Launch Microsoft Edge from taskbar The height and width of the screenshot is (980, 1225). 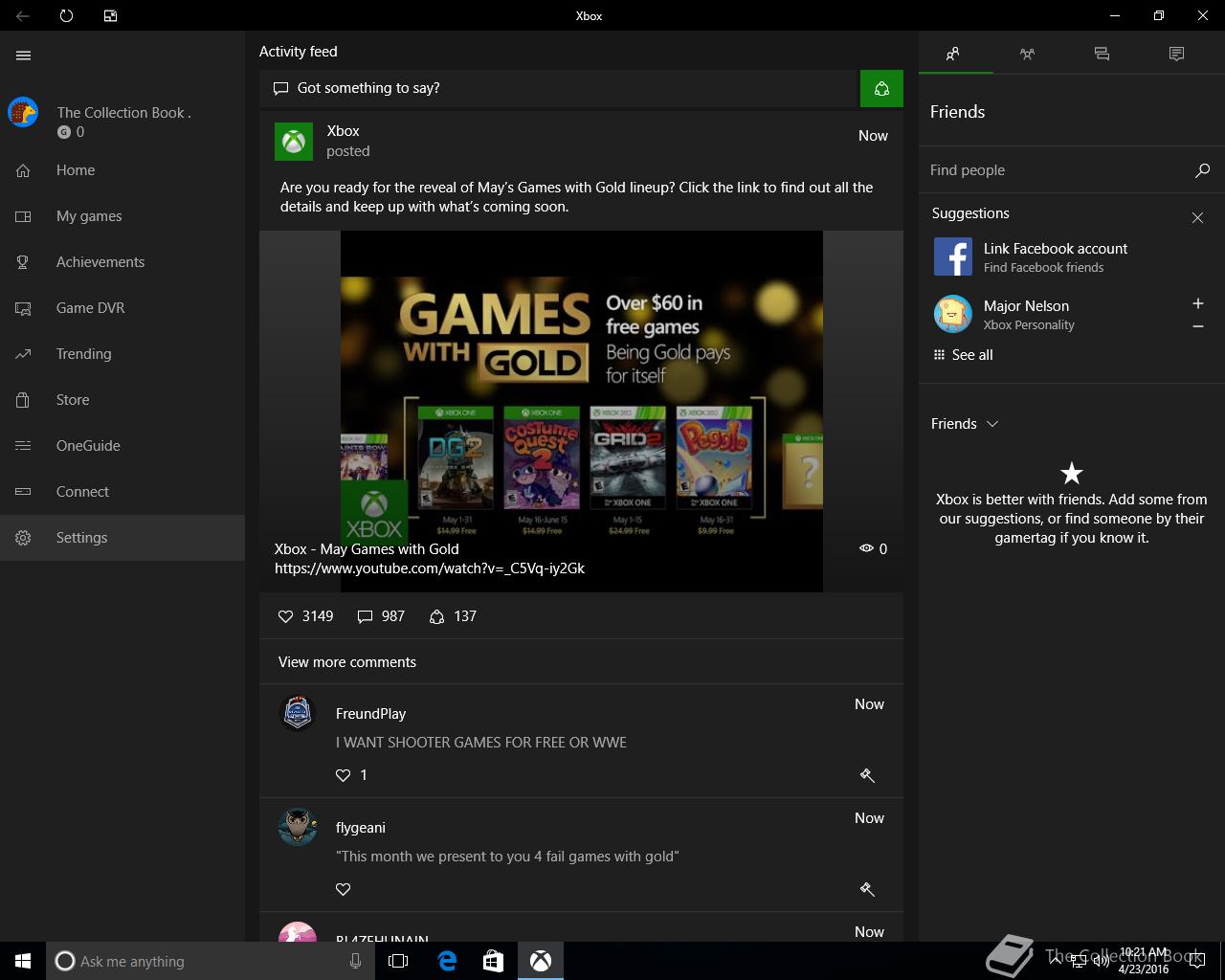point(447,961)
